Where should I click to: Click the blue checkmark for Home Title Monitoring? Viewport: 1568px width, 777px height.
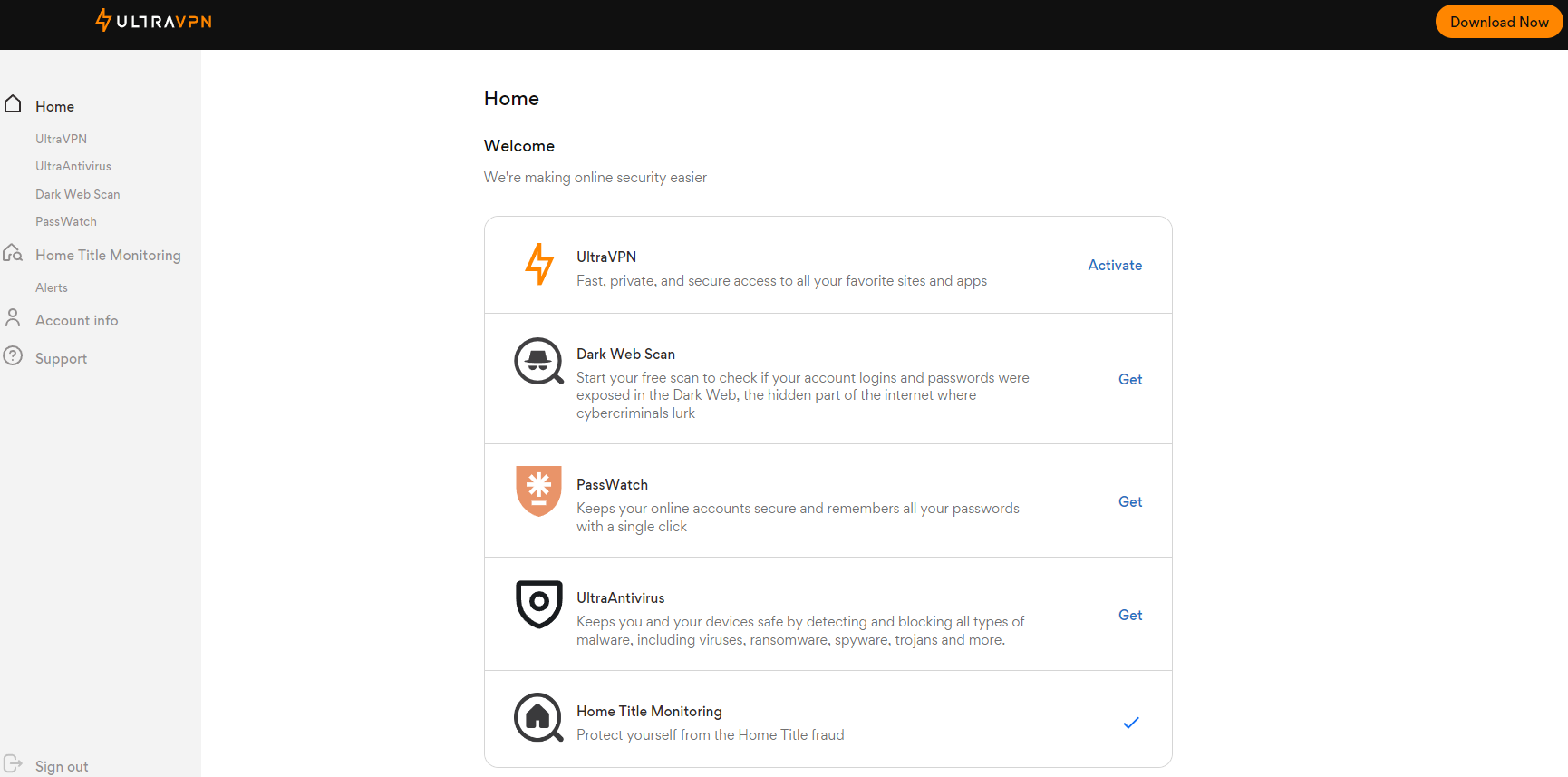pyautogui.click(x=1131, y=723)
